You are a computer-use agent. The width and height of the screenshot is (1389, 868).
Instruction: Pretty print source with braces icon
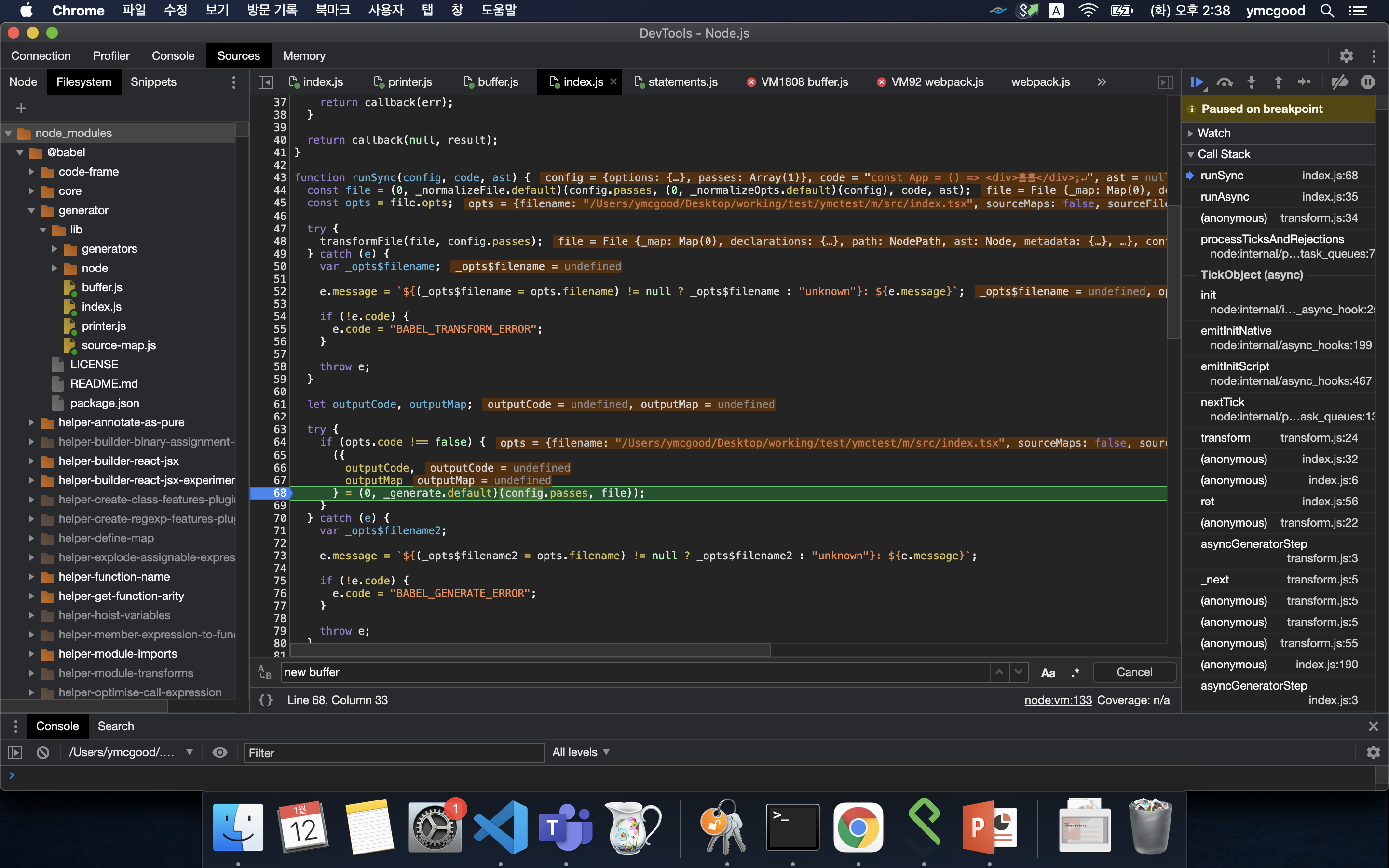pyautogui.click(x=266, y=700)
